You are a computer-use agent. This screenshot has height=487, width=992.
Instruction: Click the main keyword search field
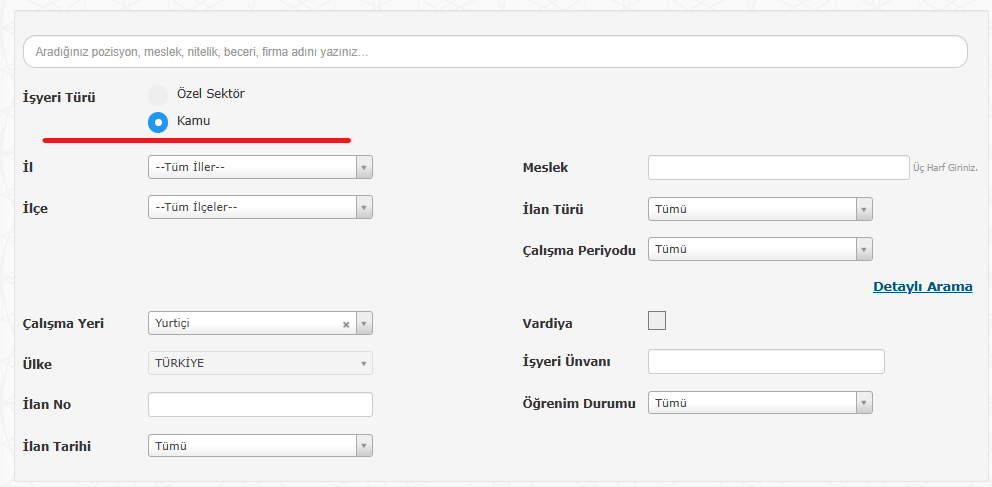coord(495,51)
